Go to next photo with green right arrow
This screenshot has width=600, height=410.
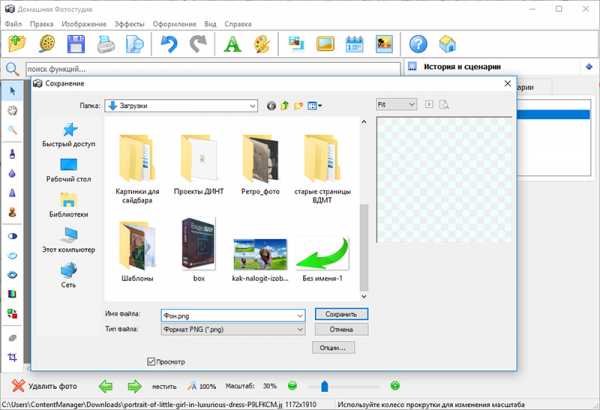[x=133, y=386]
